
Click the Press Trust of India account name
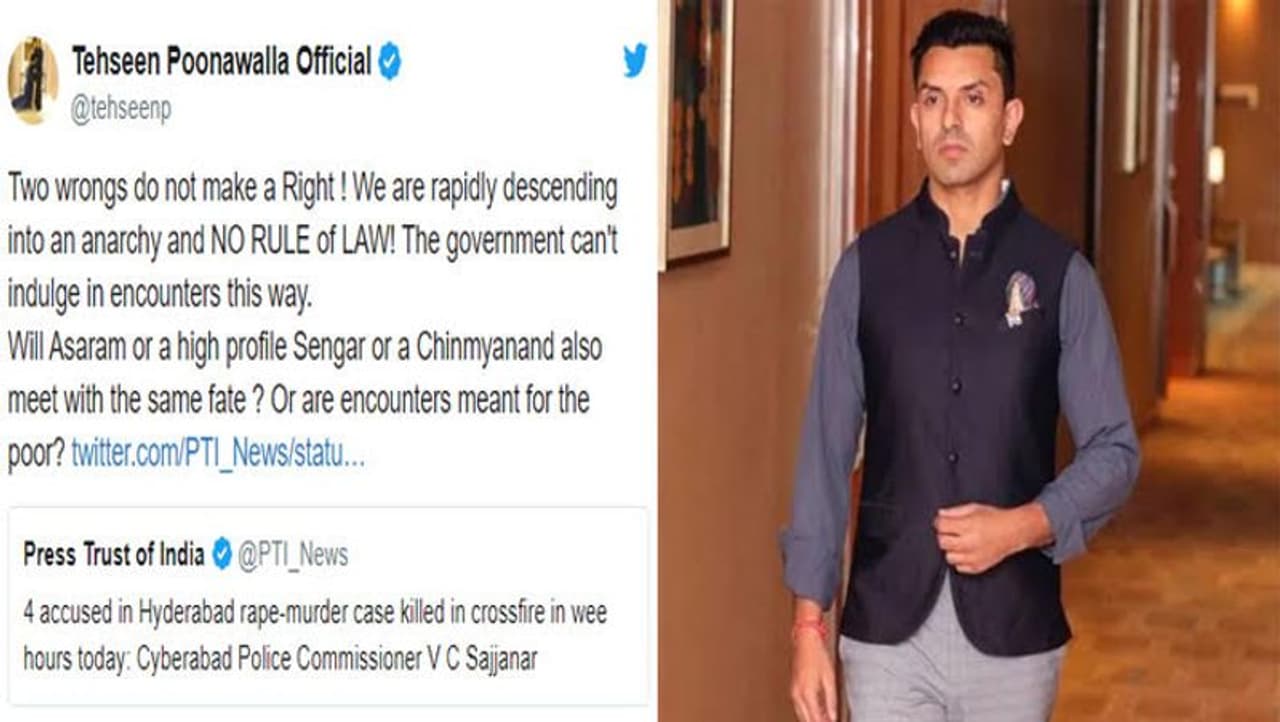[x=115, y=553]
